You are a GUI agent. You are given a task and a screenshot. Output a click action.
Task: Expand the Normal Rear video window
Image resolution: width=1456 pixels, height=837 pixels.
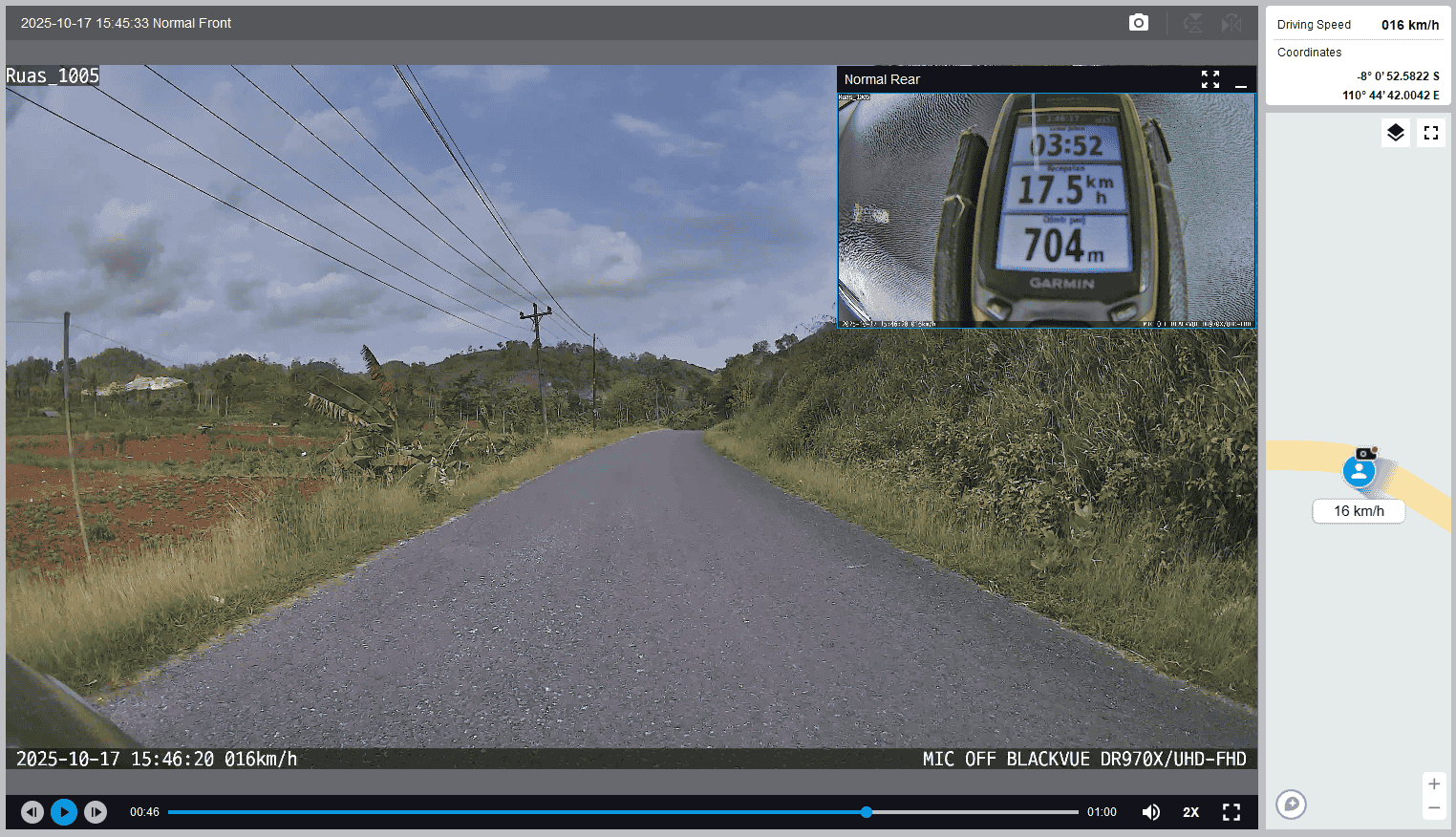click(x=1210, y=79)
